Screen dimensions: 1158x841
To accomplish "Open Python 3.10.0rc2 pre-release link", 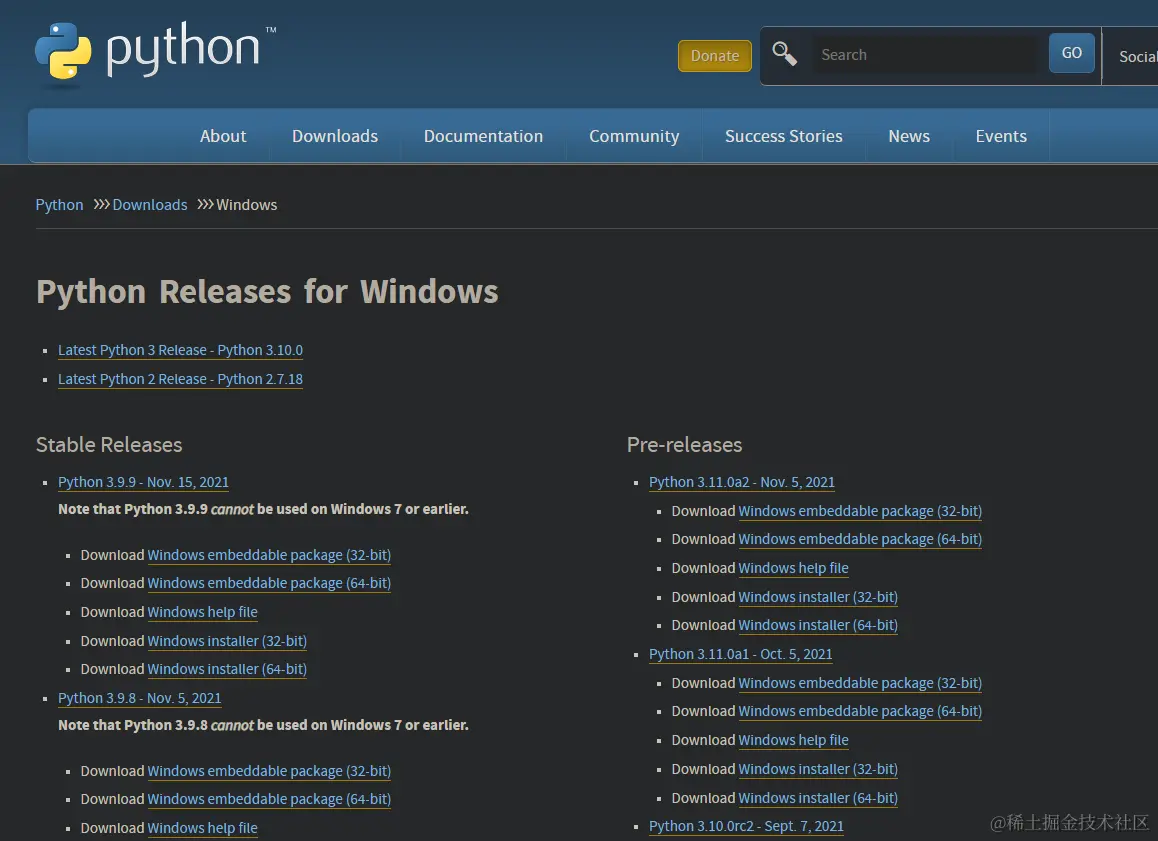I will pyautogui.click(x=746, y=826).
